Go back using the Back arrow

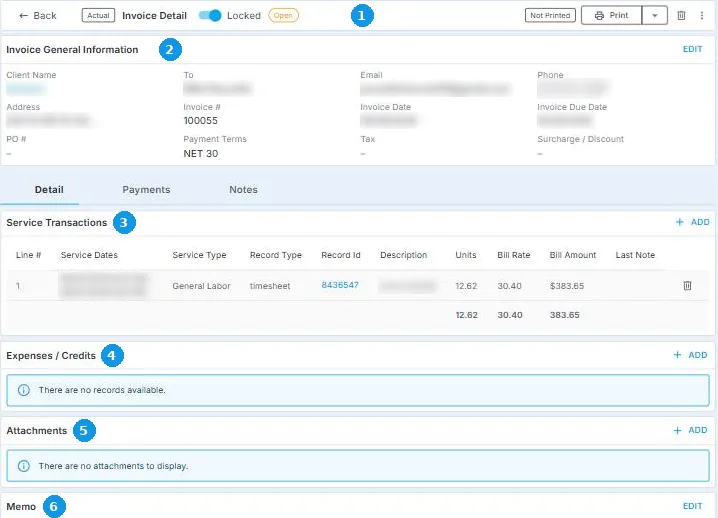pos(37,16)
